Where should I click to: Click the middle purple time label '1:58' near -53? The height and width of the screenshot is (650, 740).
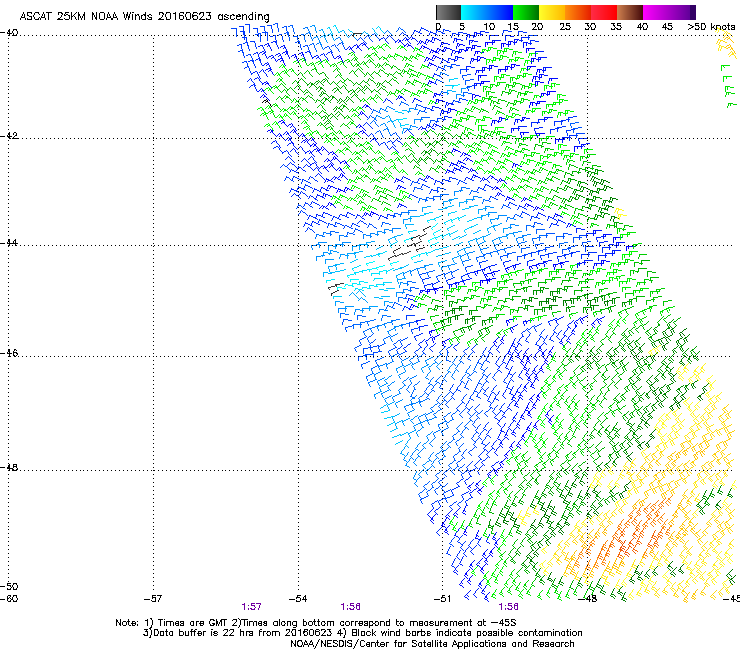coord(351,607)
